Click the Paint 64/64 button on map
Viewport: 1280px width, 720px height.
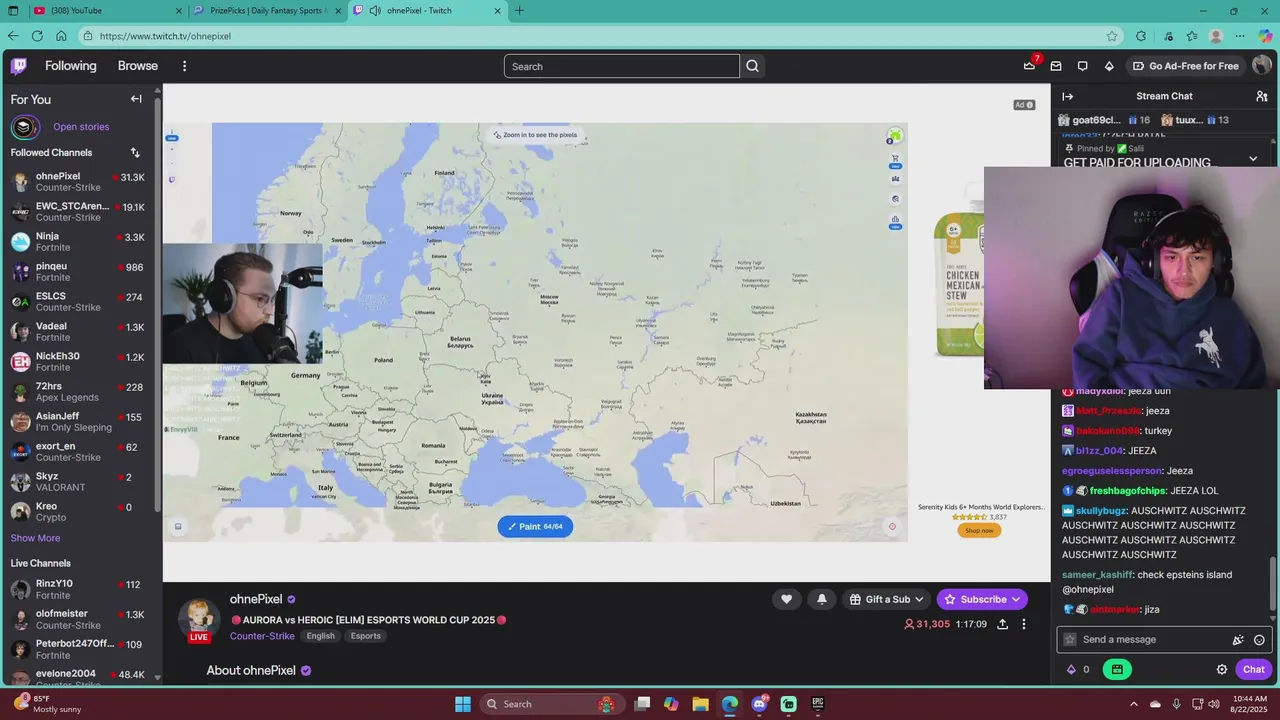tap(535, 526)
